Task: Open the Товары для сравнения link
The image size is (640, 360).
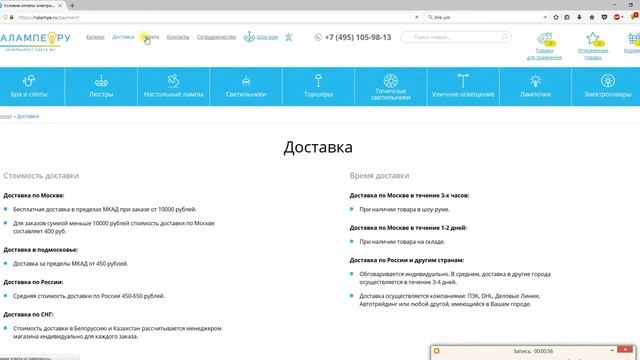Action: 544,54
